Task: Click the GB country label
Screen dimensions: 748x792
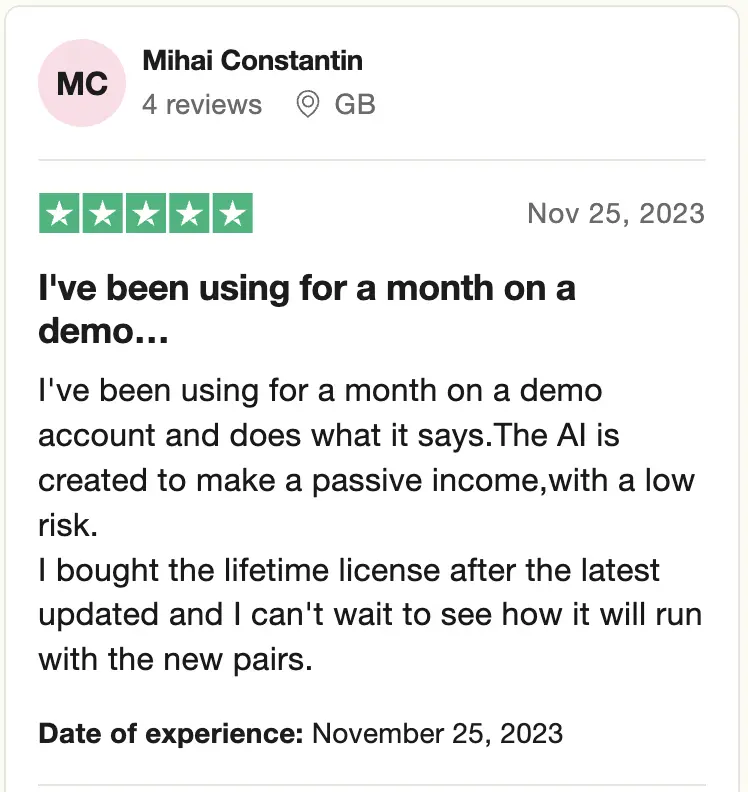Action: (x=355, y=104)
